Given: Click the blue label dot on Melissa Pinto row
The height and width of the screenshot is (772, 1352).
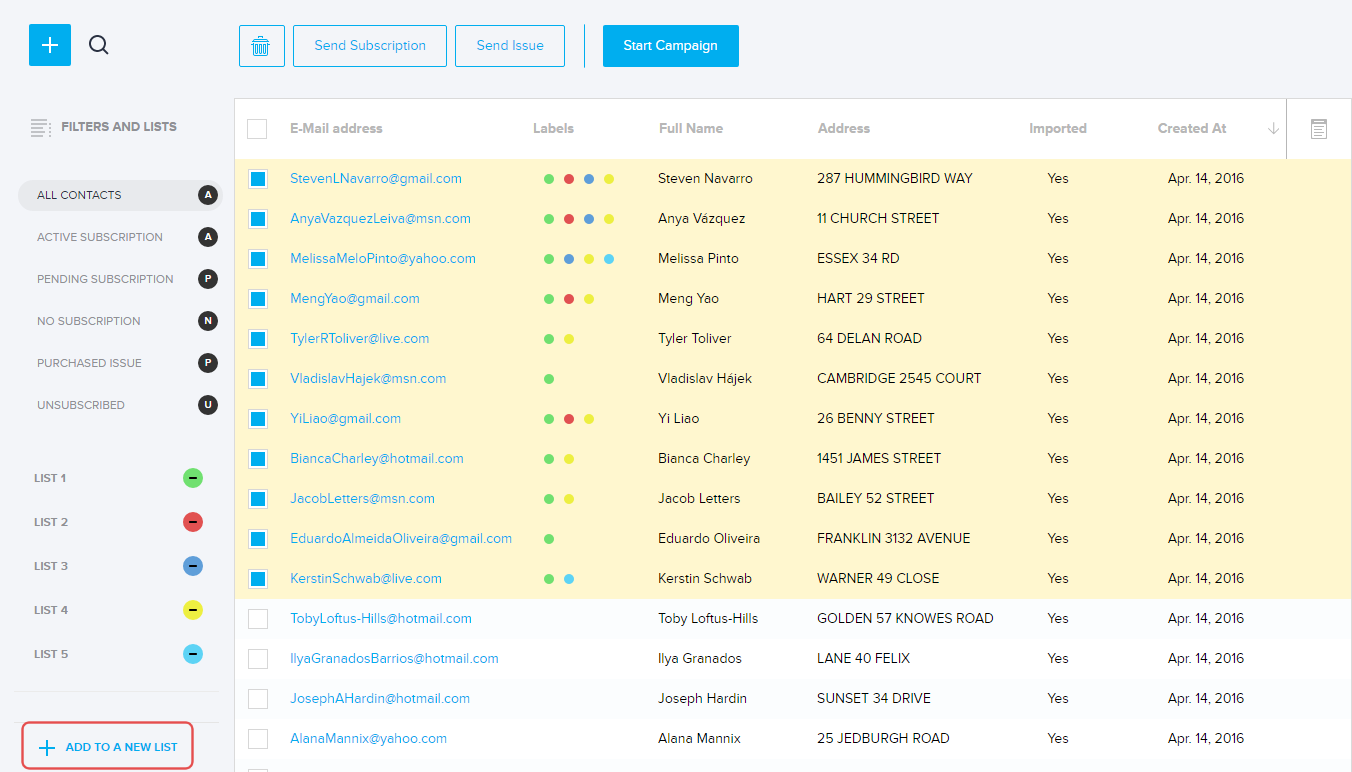Looking at the screenshot, I should [x=569, y=259].
